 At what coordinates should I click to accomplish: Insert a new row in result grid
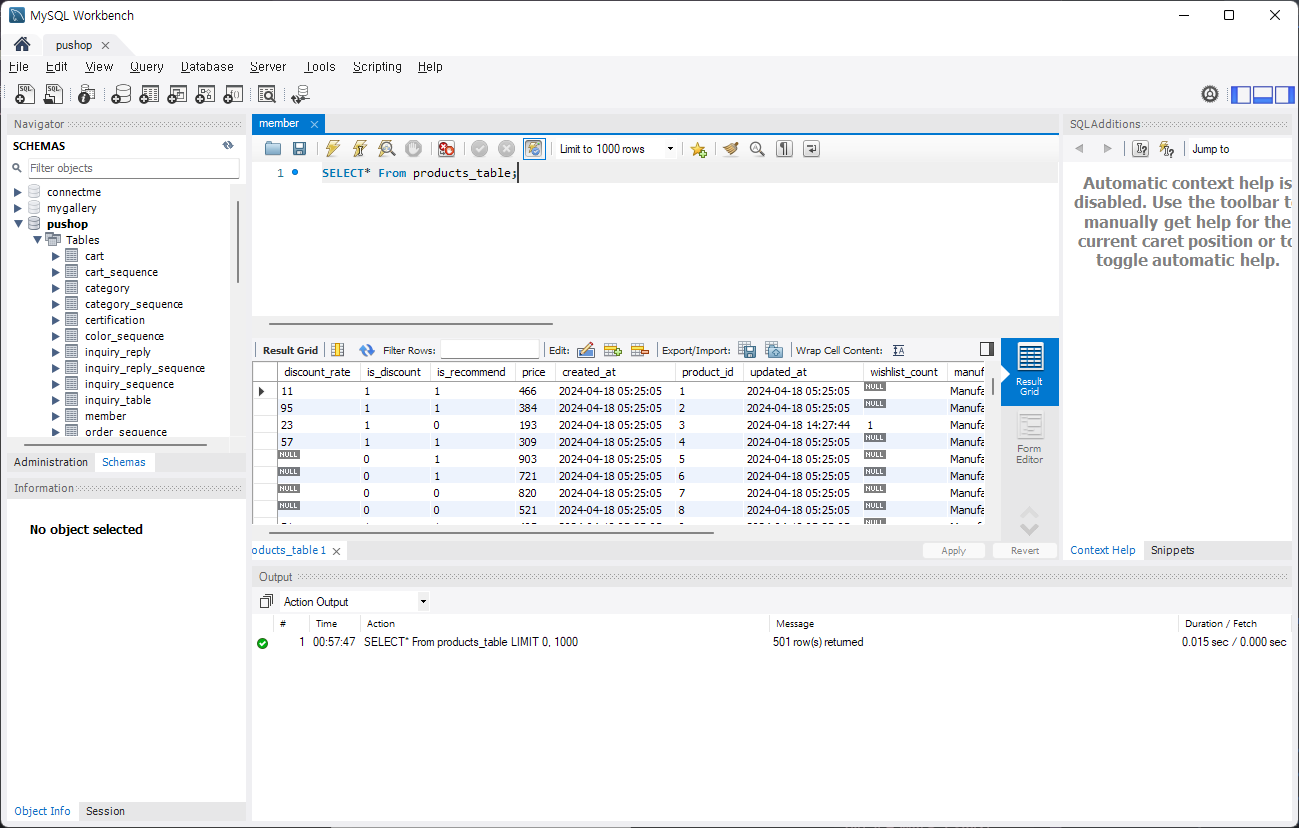(x=613, y=350)
